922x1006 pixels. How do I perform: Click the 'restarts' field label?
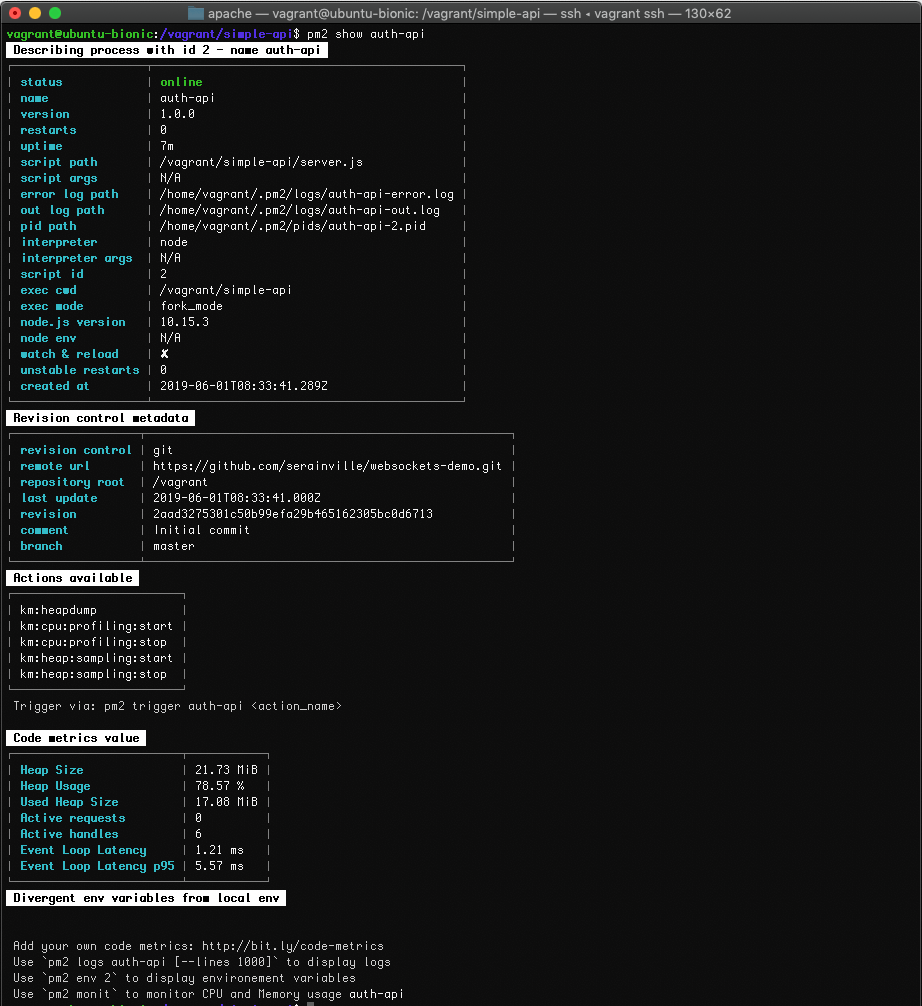(x=48, y=130)
